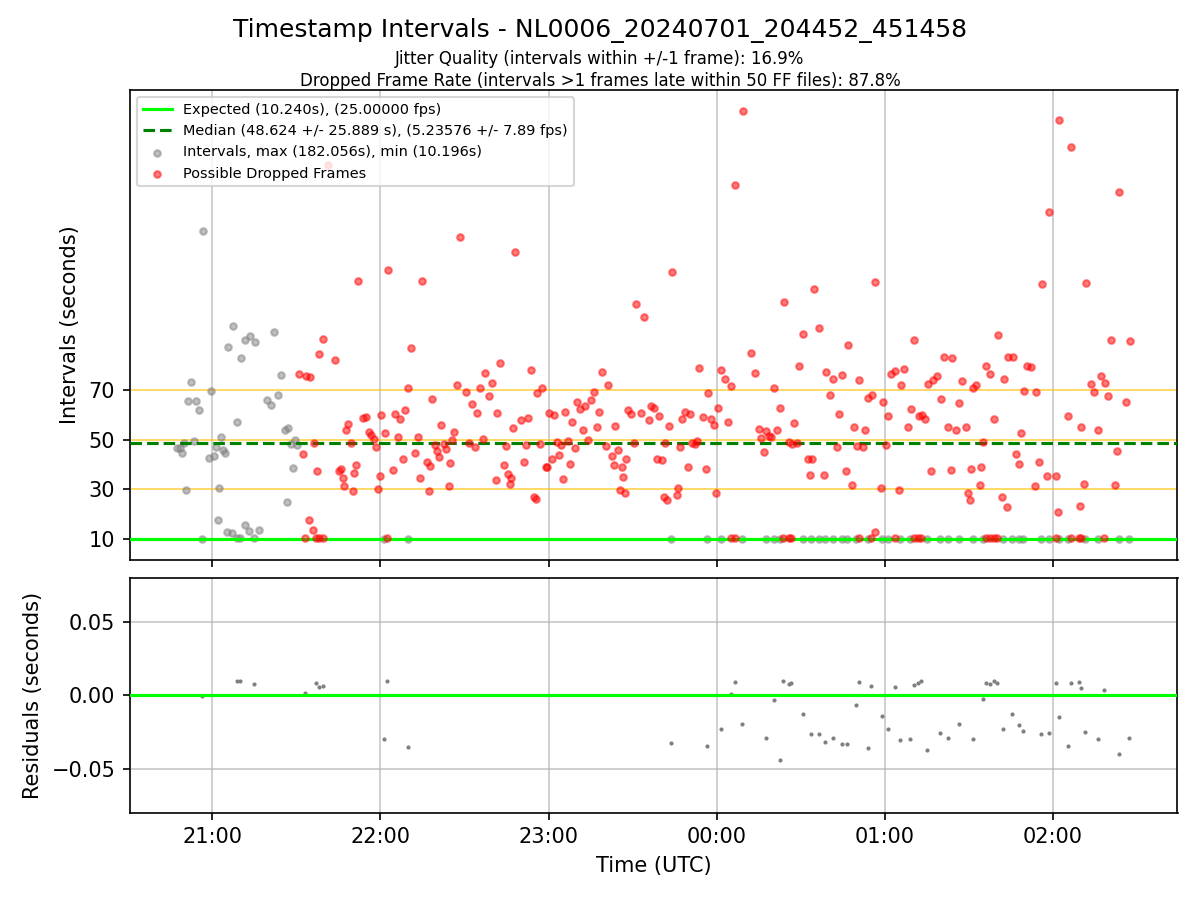This screenshot has height=900, width=1200.
Task: Click the highest red dropped-frame point after 00:00
Action: 743,111
